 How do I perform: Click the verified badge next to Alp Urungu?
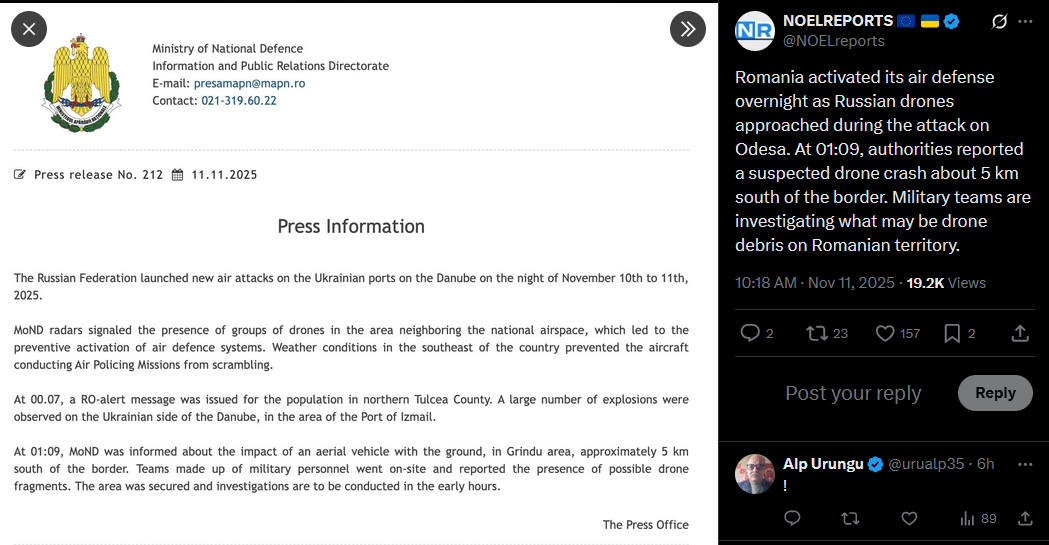[x=875, y=464]
